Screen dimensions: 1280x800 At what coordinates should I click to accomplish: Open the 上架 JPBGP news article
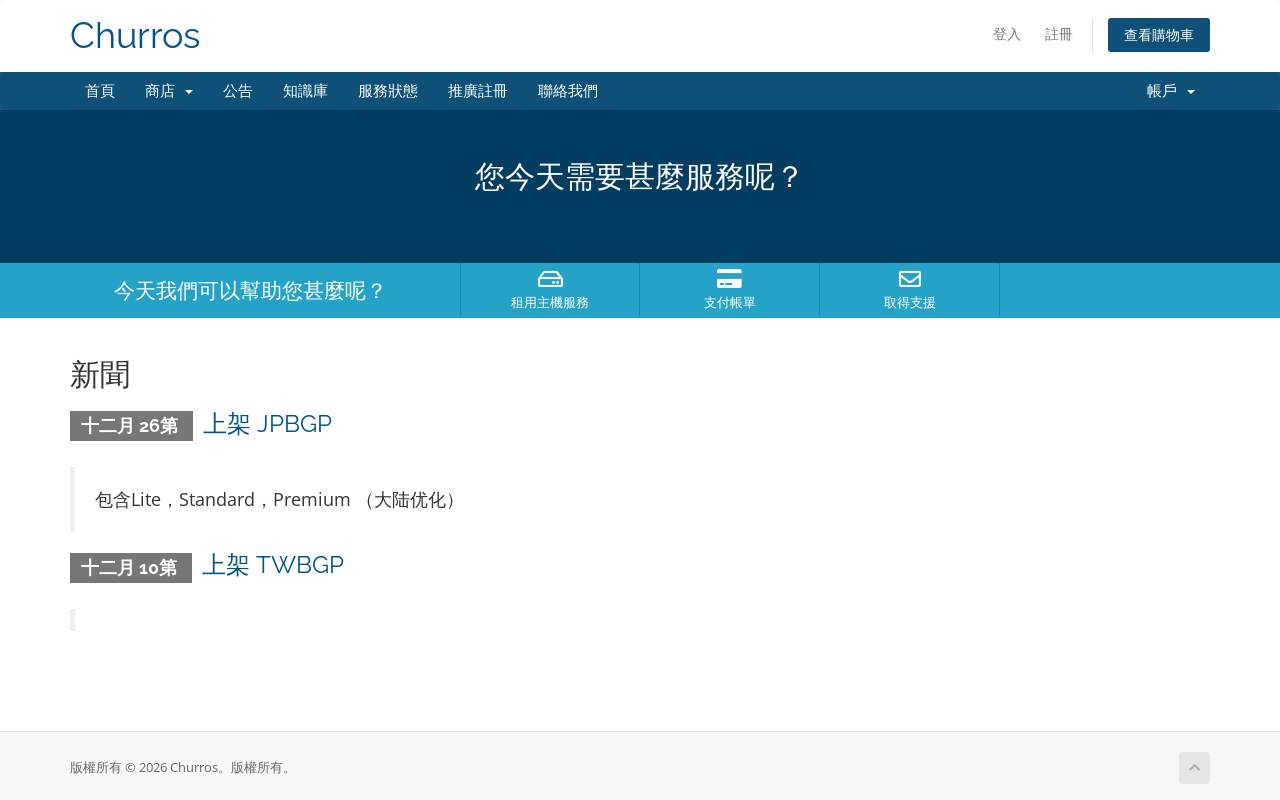click(x=267, y=424)
